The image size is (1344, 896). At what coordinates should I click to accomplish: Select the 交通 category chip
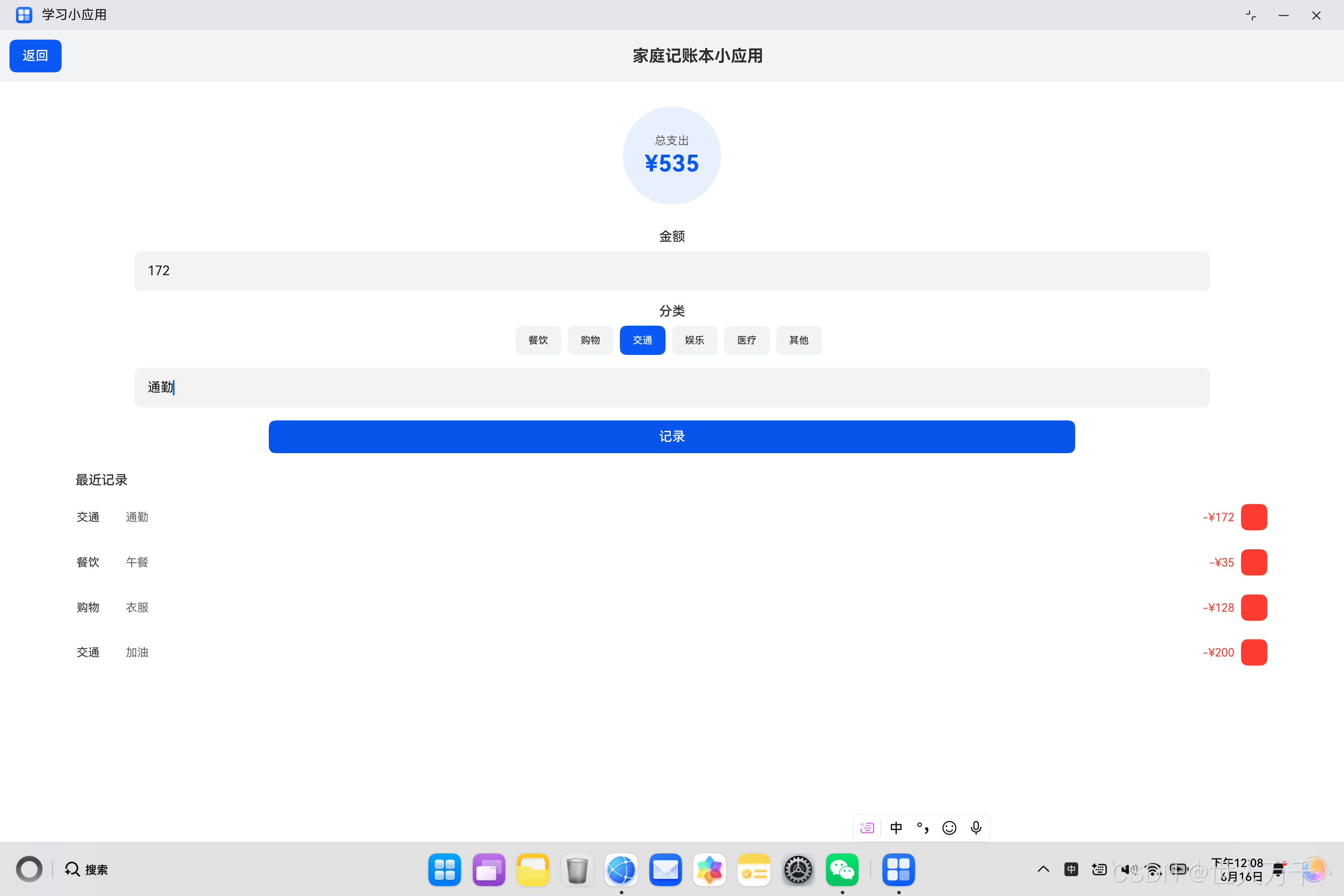click(642, 341)
